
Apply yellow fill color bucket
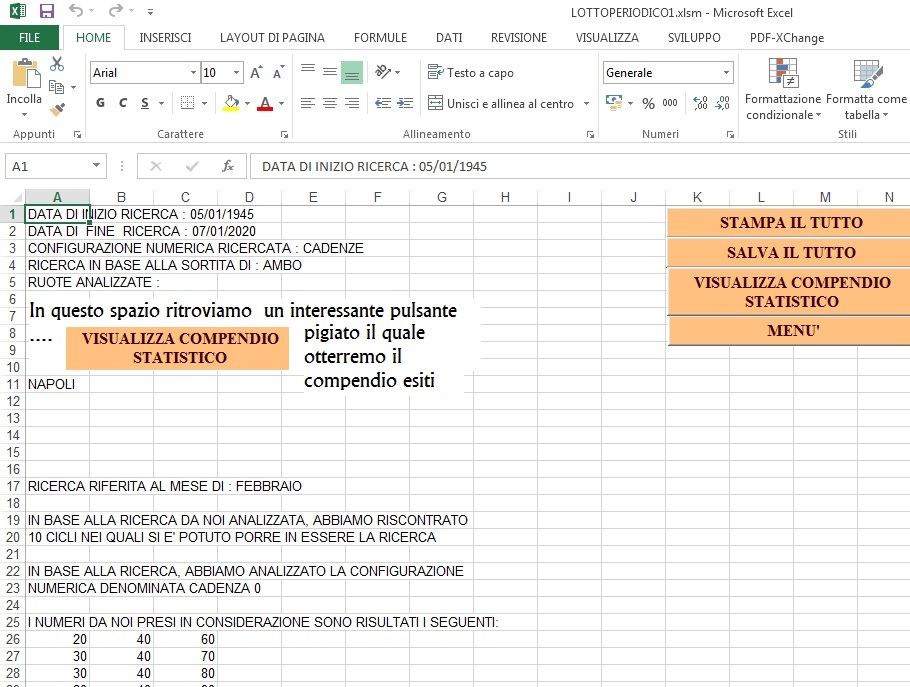tap(231, 103)
